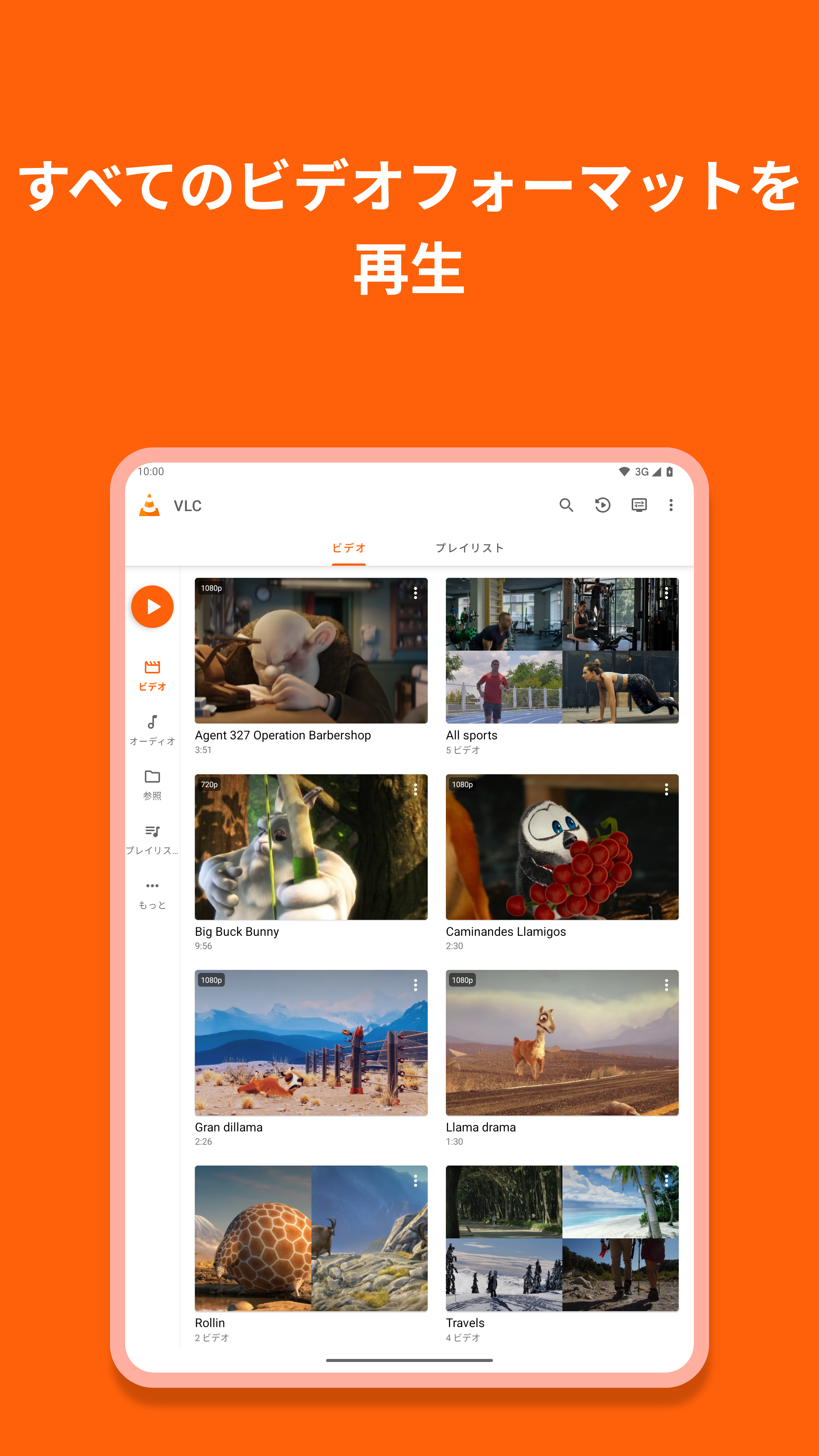
Task: Tap the bottom navigation gesture bar
Action: click(409, 1360)
